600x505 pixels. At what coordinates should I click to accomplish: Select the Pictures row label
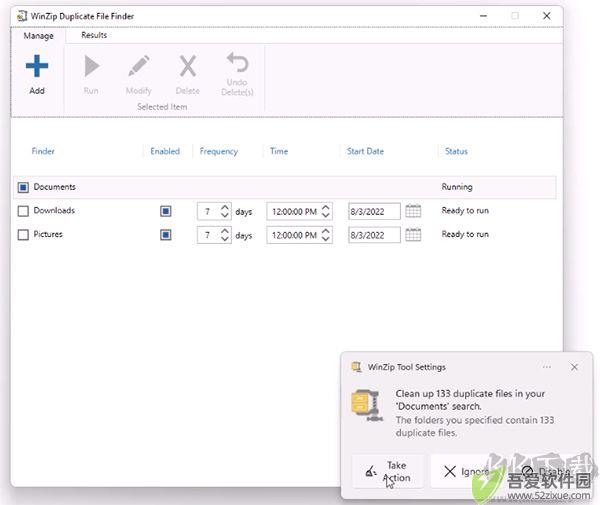pyautogui.click(x=48, y=234)
